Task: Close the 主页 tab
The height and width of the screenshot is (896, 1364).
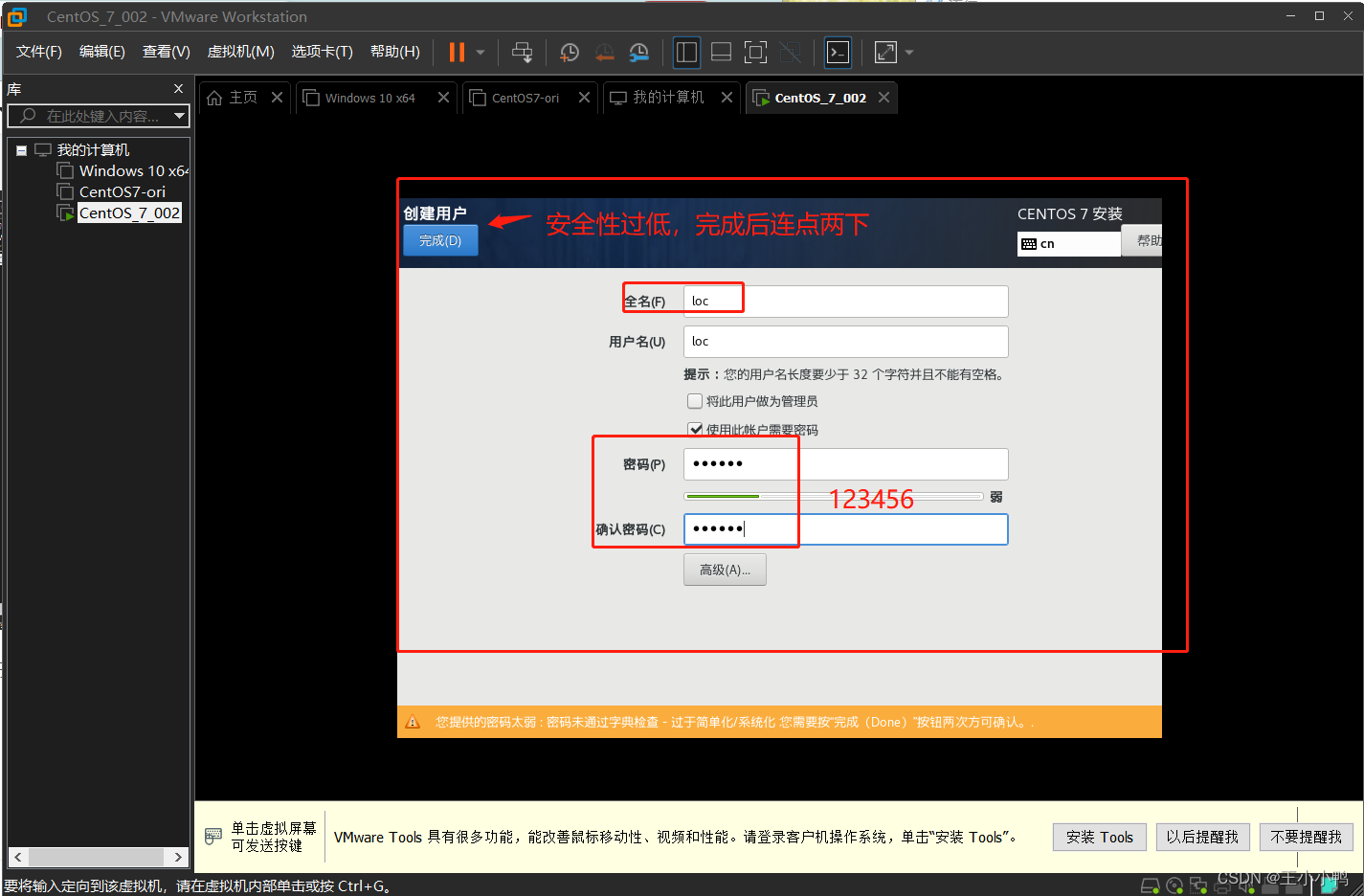Action: 277,98
